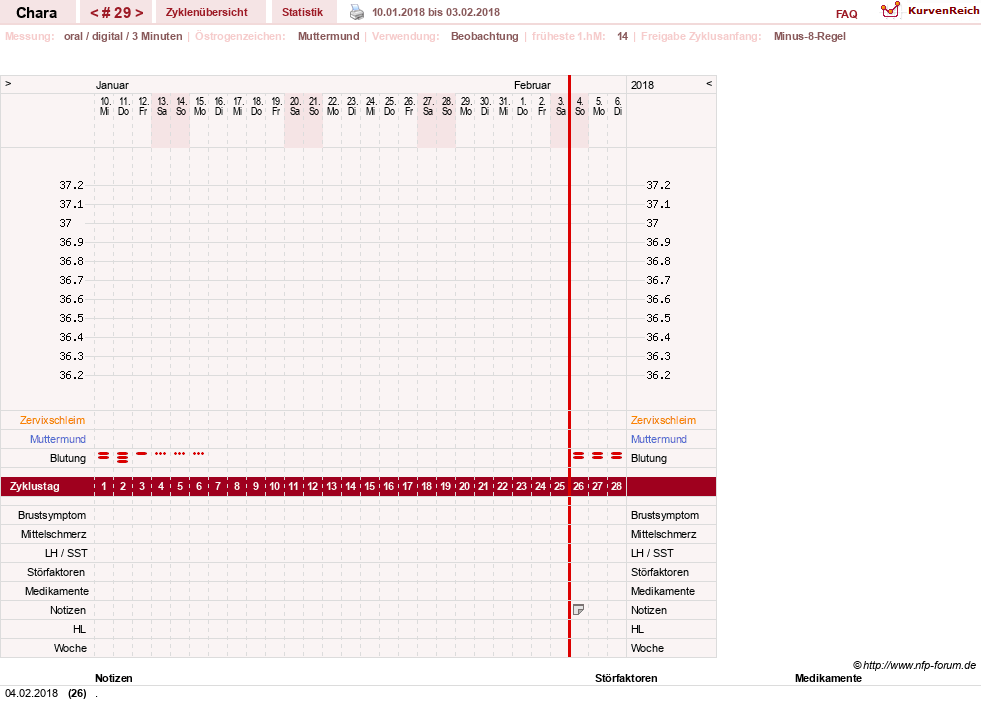The height and width of the screenshot is (717, 981).
Task: Click the date column 4. So
Action: click(x=580, y=106)
